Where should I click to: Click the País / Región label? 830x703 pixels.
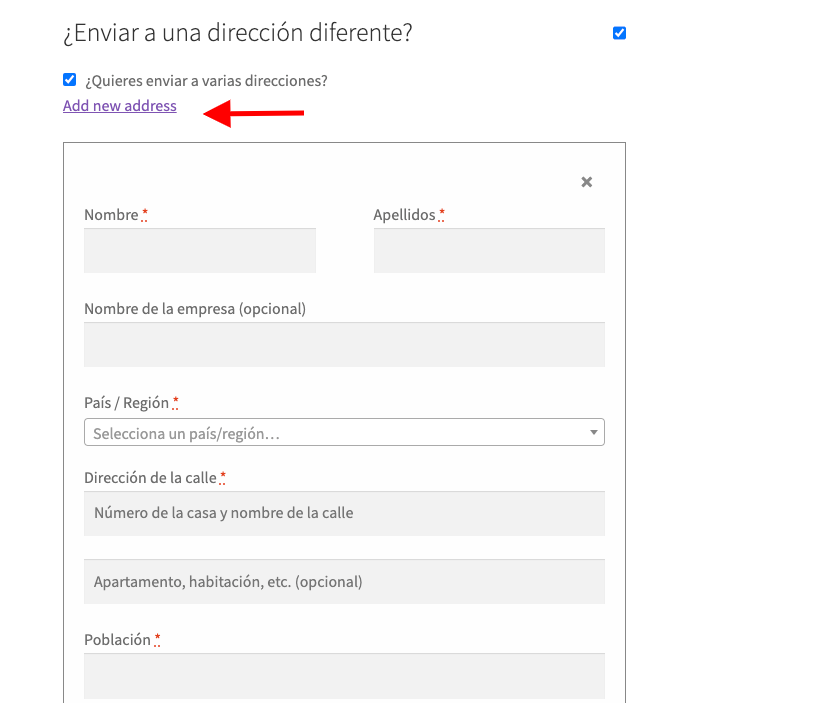tap(127, 403)
